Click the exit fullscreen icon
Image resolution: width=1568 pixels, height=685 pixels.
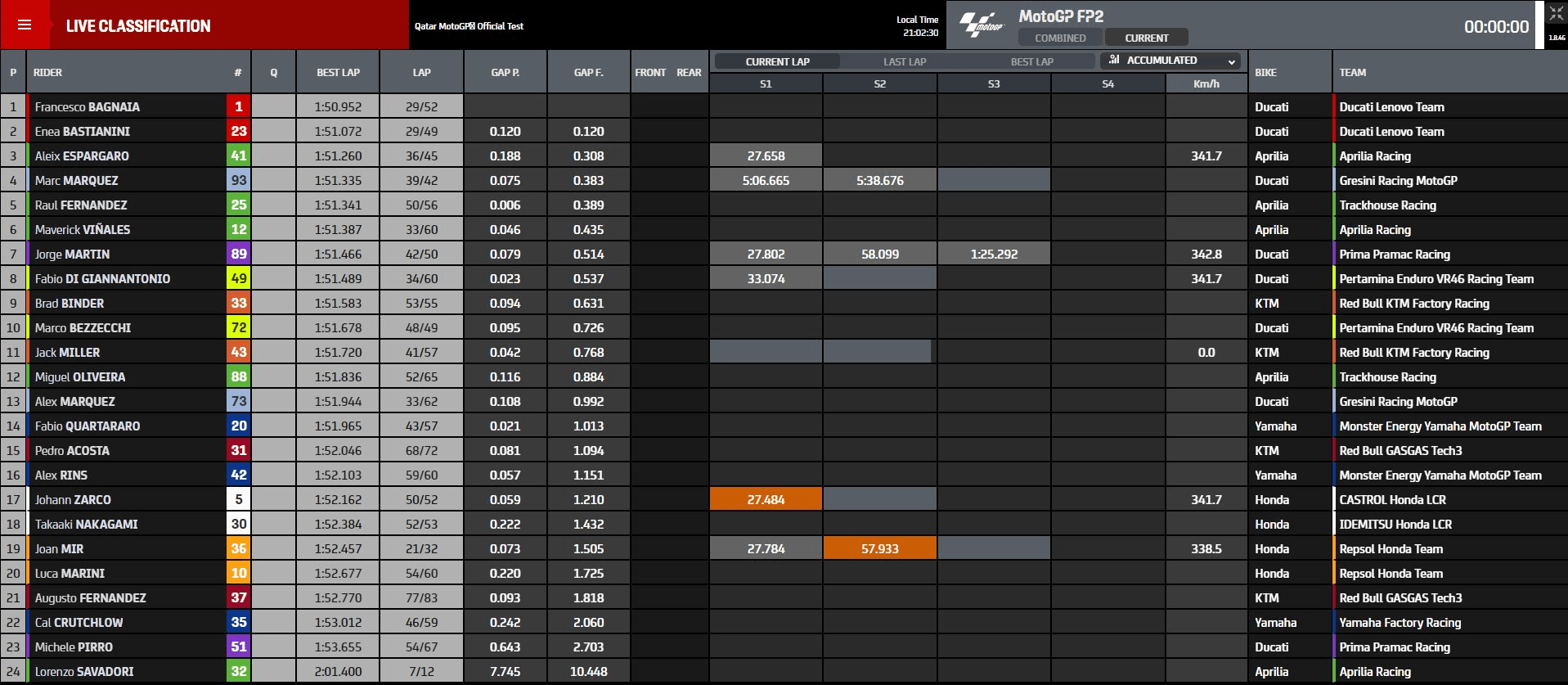(1556, 14)
